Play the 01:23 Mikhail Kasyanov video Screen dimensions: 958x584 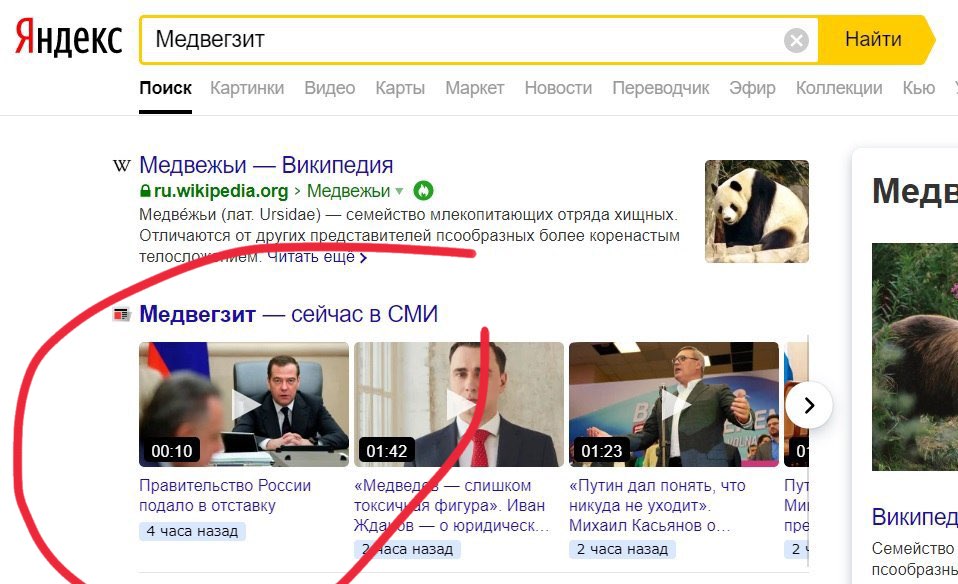674,404
